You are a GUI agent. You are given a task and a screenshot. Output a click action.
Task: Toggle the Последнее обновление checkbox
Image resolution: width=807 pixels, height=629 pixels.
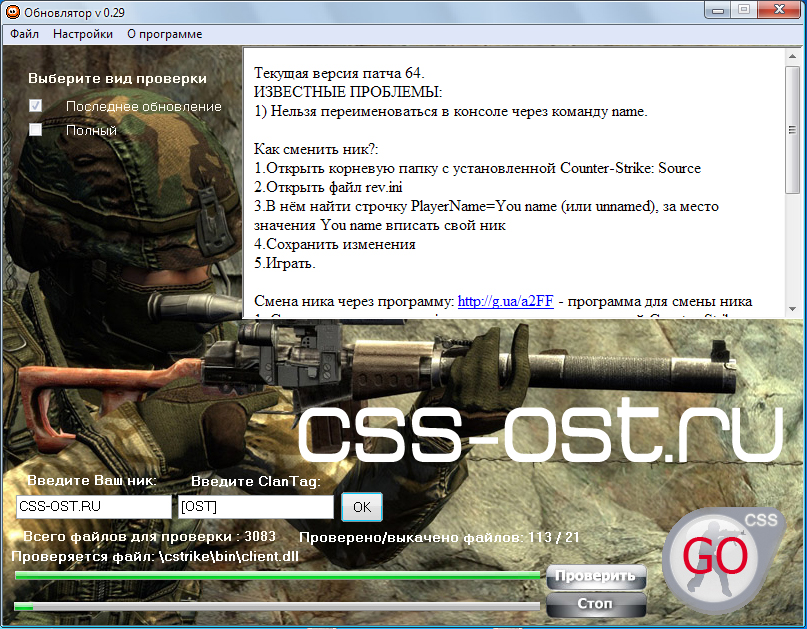[x=36, y=106]
